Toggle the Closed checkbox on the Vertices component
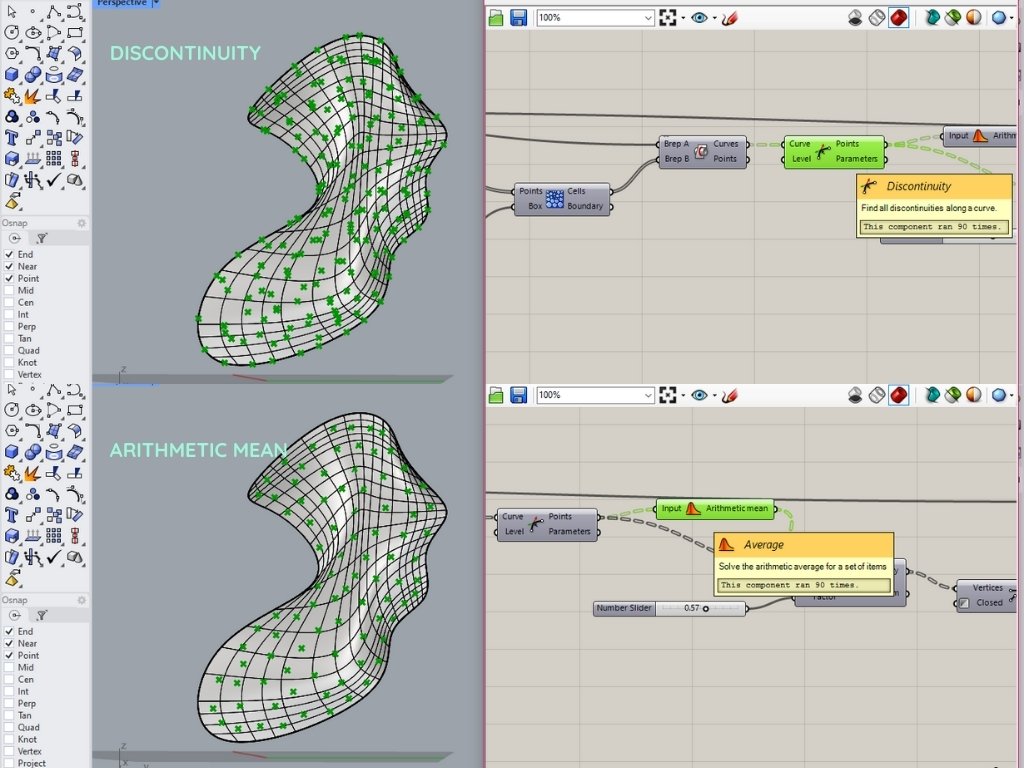1024x768 pixels. point(964,603)
